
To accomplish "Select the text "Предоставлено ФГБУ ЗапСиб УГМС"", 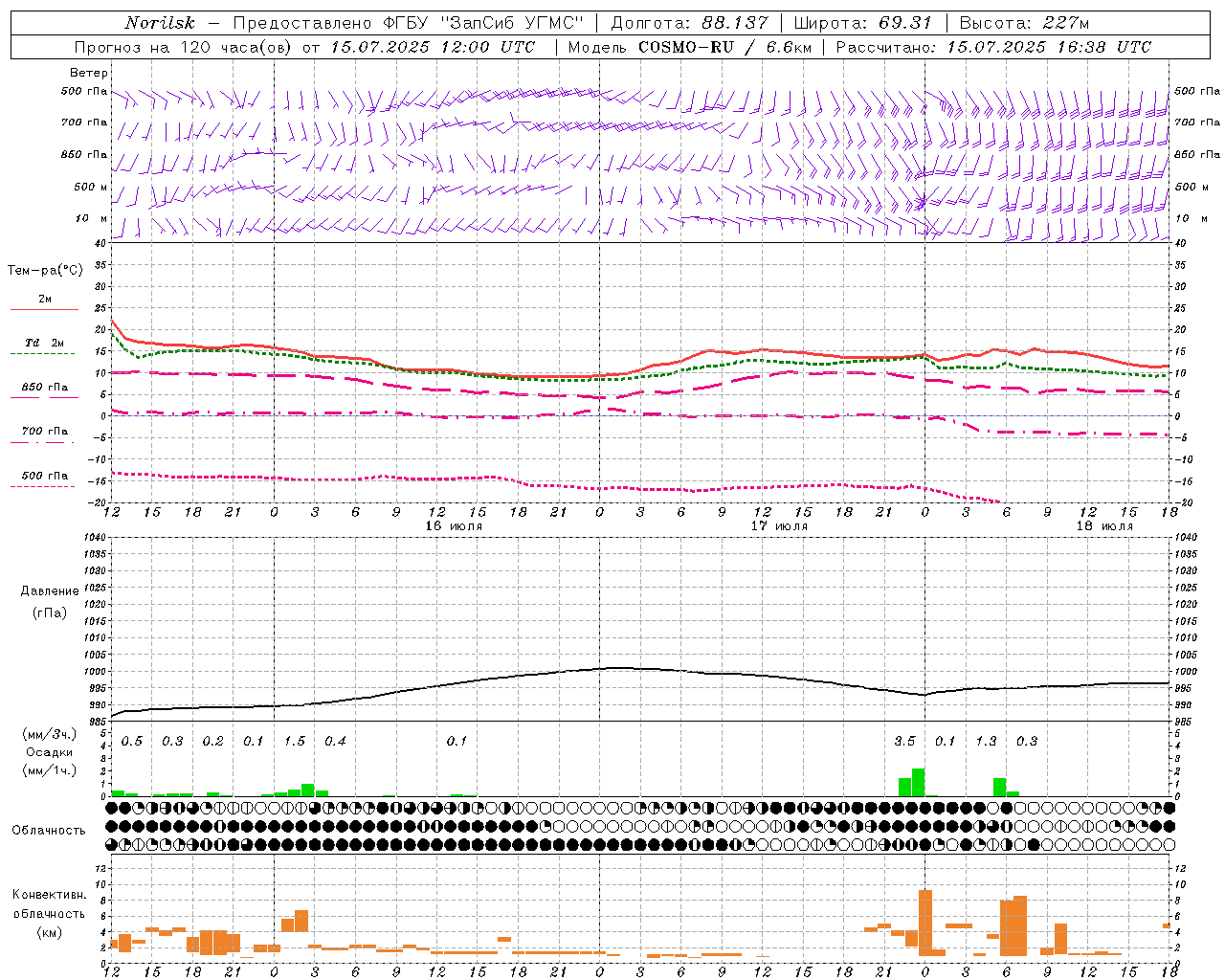I will click(x=409, y=23).
